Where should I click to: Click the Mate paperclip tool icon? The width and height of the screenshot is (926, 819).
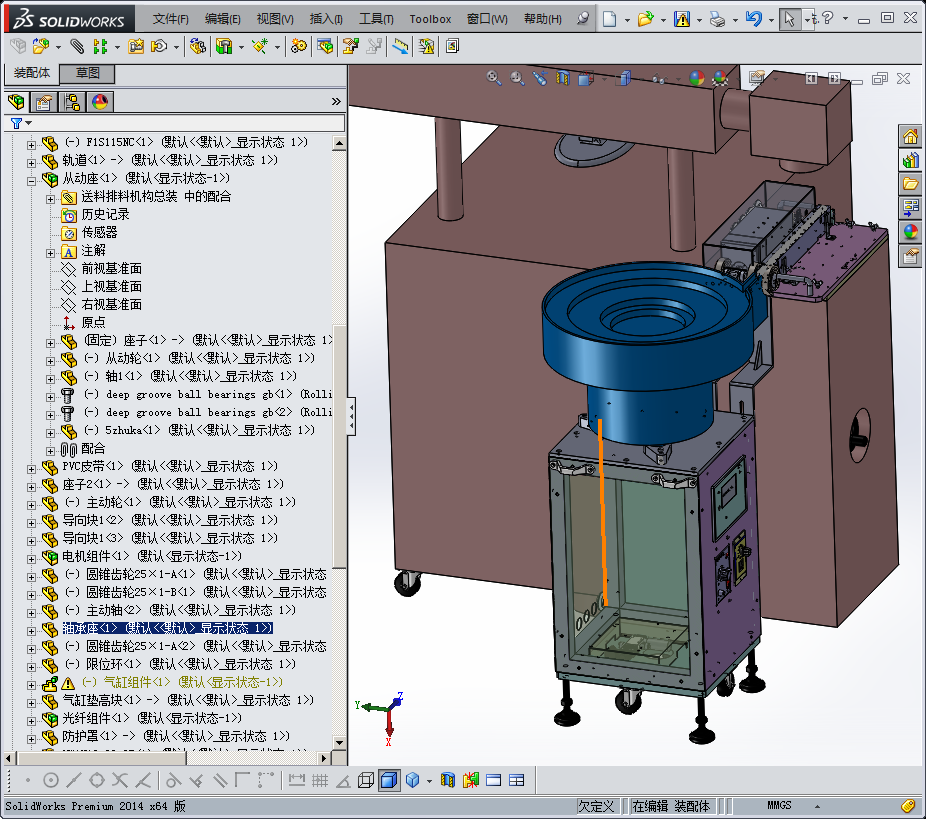click(x=77, y=46)
